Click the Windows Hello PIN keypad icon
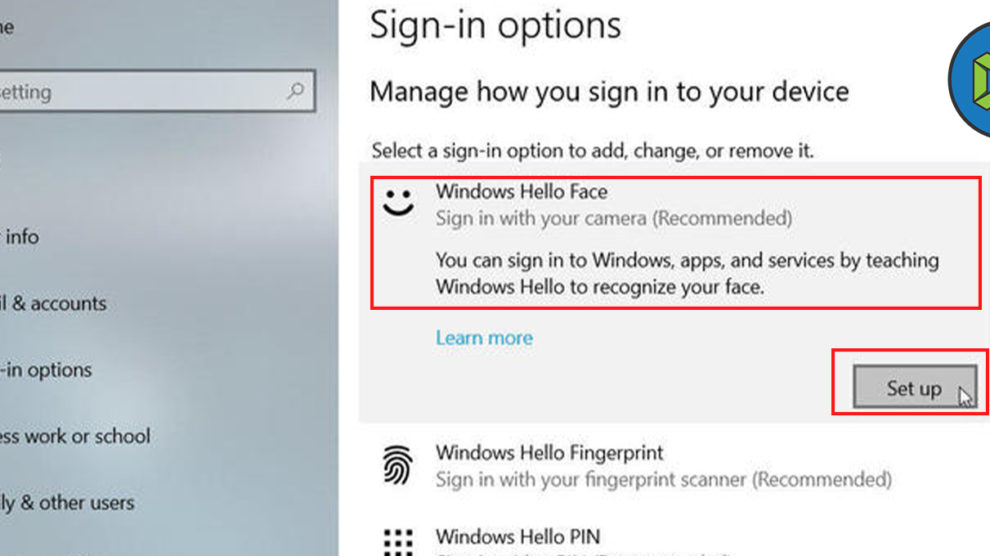The height and width of the screenshot is (556, 990). pos(399,540)
